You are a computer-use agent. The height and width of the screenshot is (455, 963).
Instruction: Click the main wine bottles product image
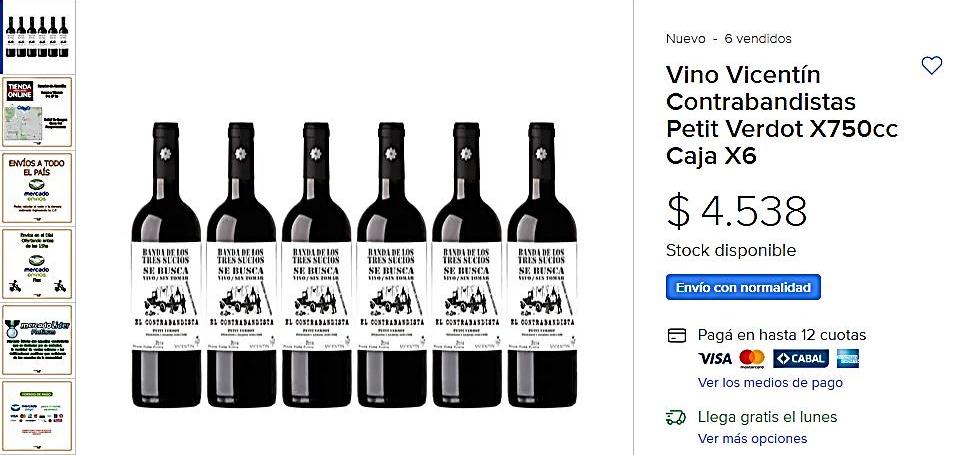click(354, 265)
